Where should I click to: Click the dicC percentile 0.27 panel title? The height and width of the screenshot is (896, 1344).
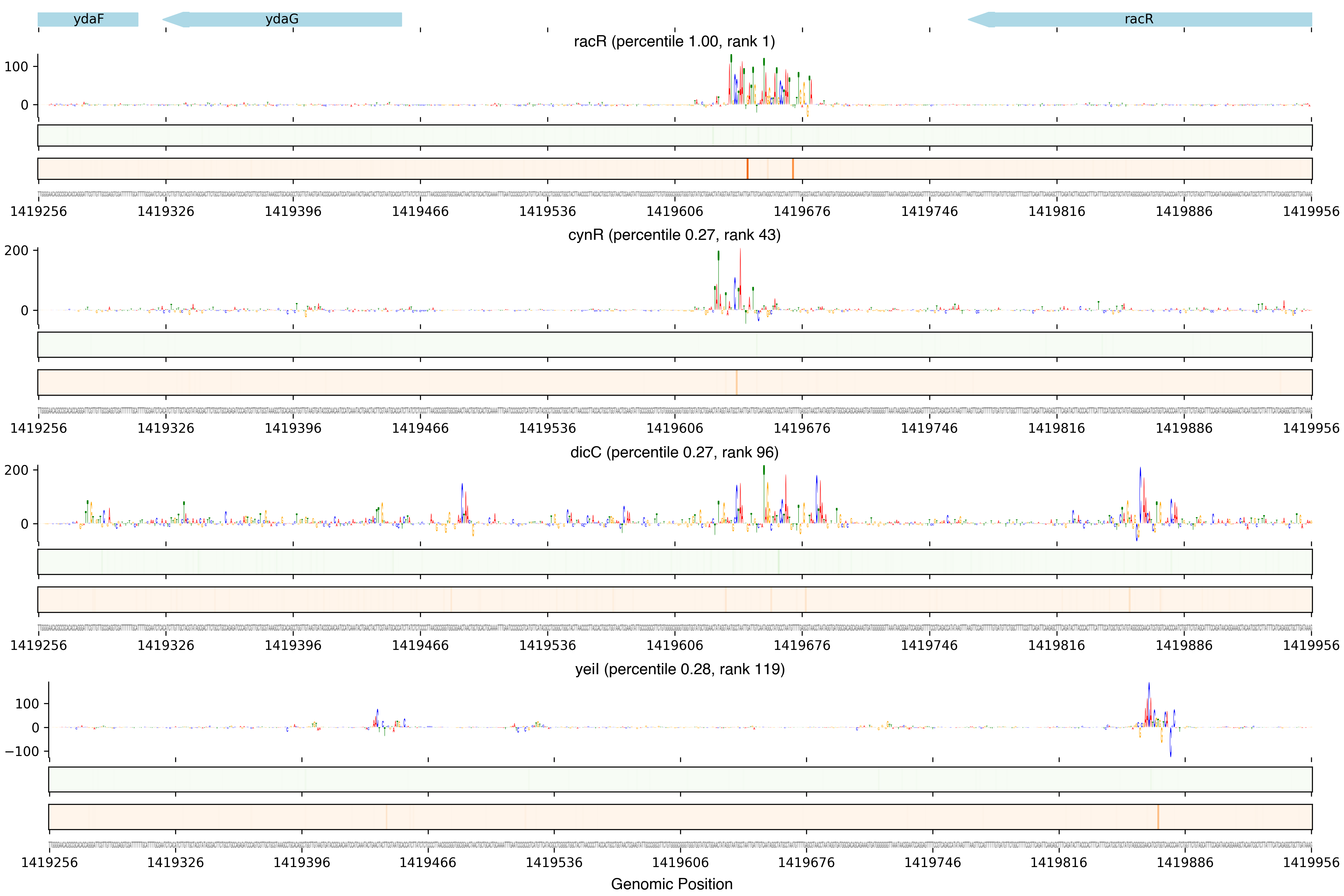tap(674, 453)
